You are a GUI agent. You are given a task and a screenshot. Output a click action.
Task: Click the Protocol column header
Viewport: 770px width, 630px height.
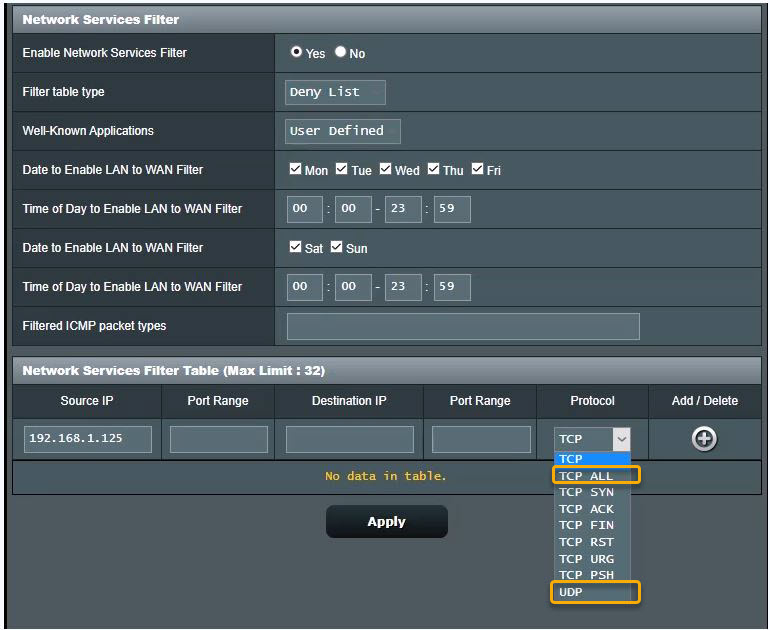pyautogui.click(x=592, y=401)
